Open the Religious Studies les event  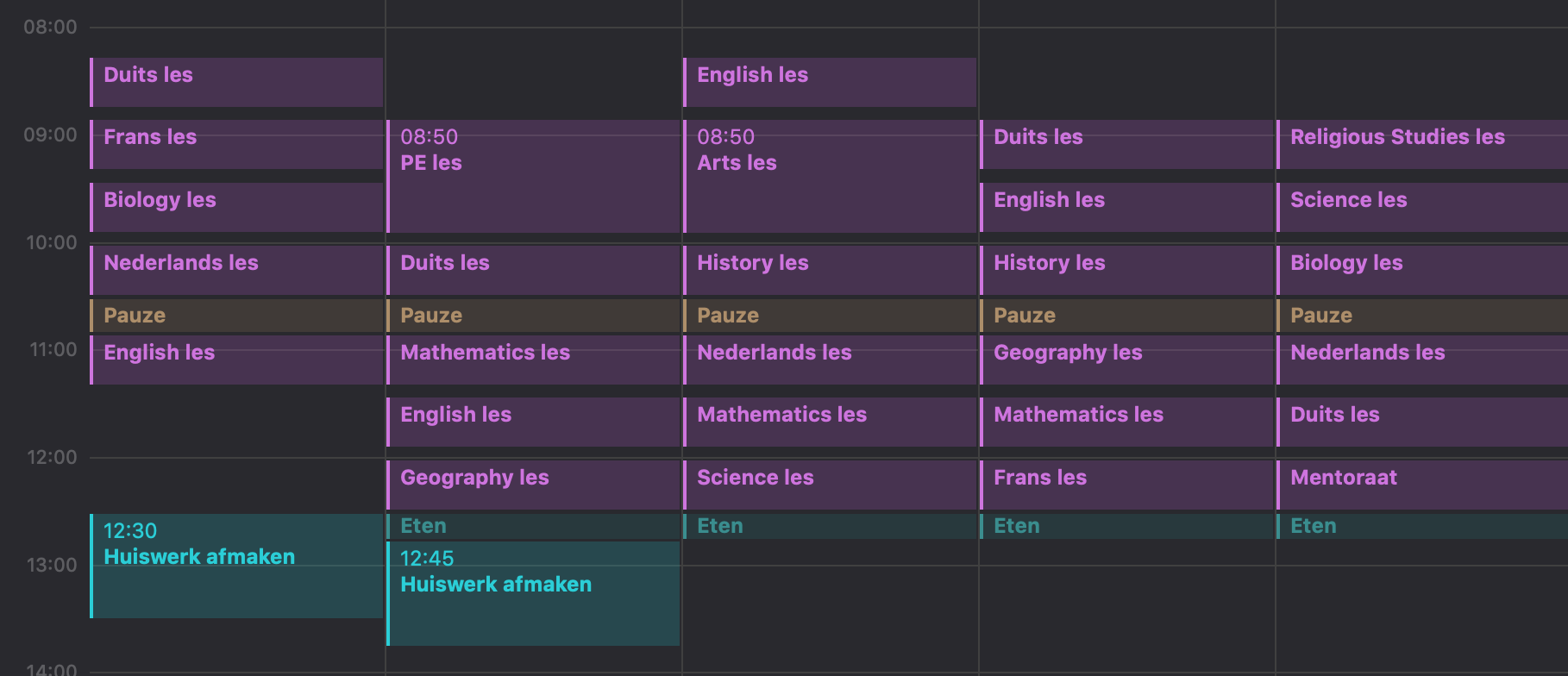coord(1421,144)
